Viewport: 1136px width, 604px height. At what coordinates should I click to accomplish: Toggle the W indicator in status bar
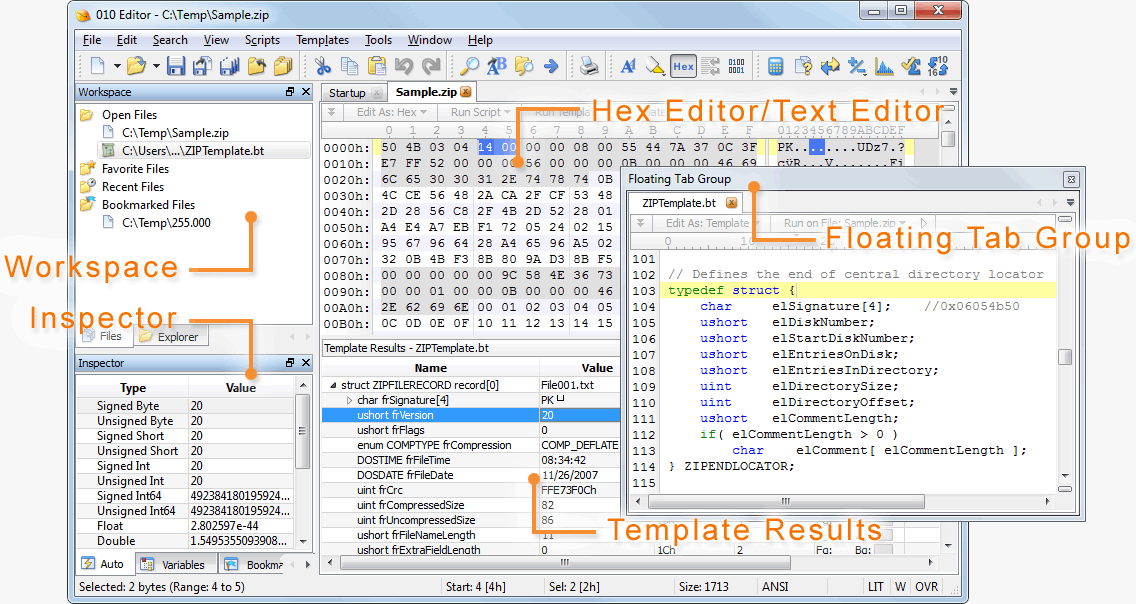tap(900, 587)
